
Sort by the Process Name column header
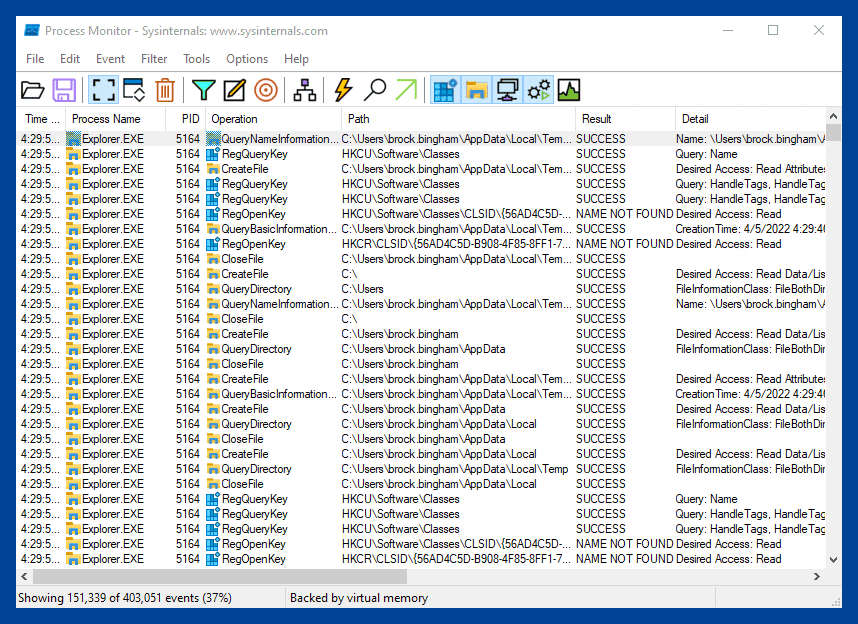115,119
